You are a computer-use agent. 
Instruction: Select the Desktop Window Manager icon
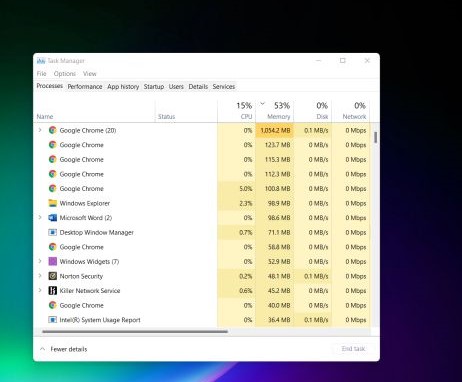coord(53,232)
